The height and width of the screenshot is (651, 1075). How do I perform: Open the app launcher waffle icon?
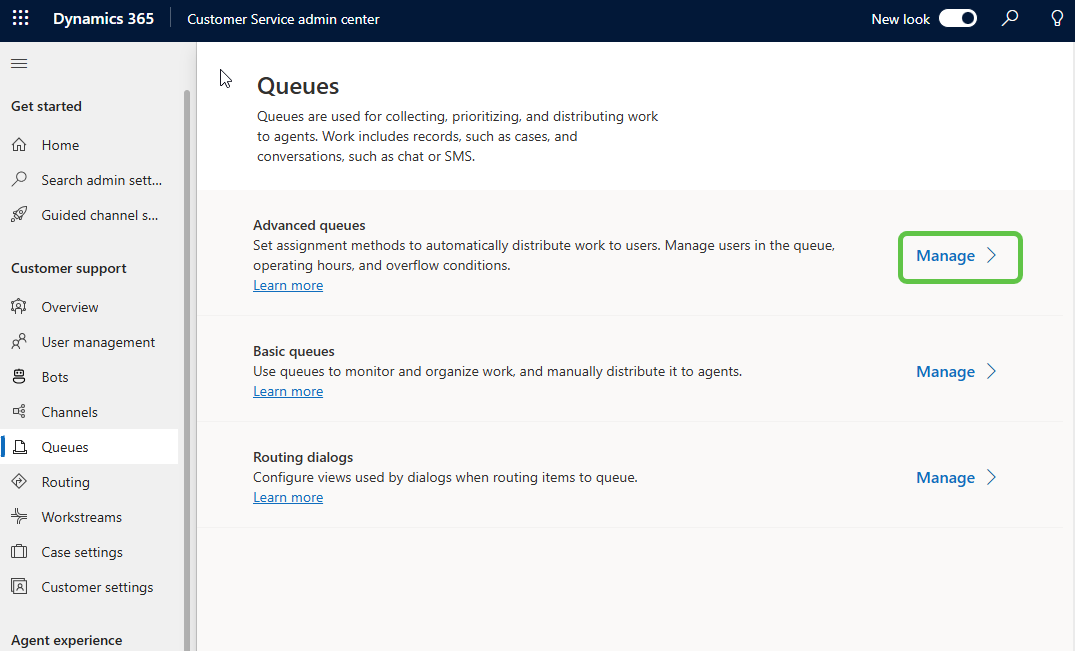[x=20, y=19]
